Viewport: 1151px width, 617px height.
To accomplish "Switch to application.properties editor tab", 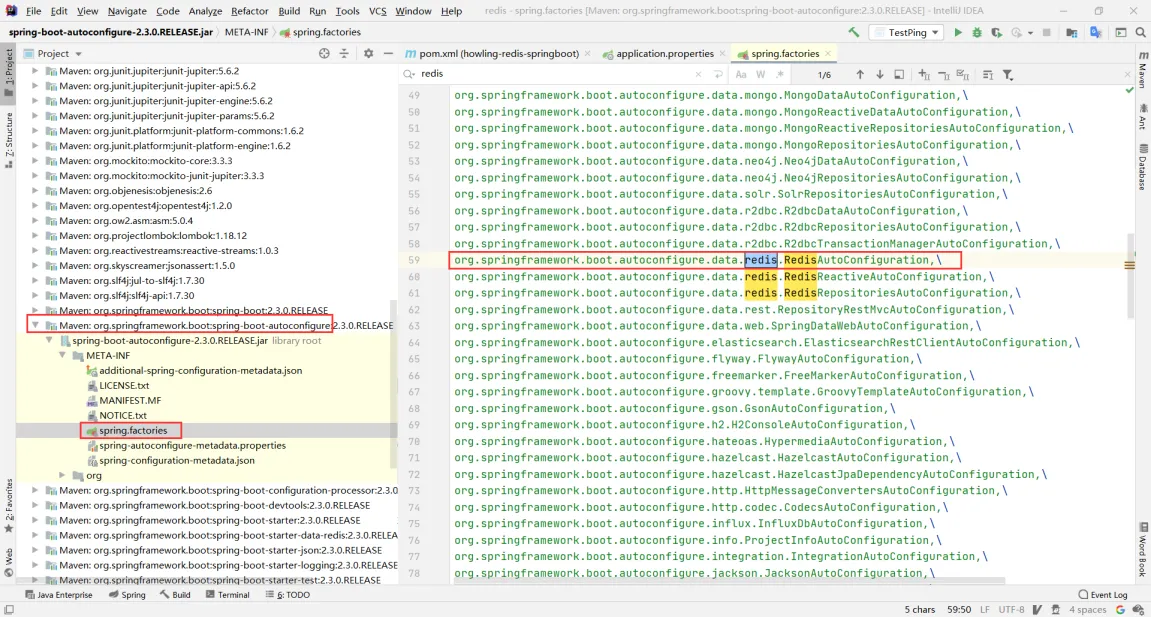I will [665, 53].
